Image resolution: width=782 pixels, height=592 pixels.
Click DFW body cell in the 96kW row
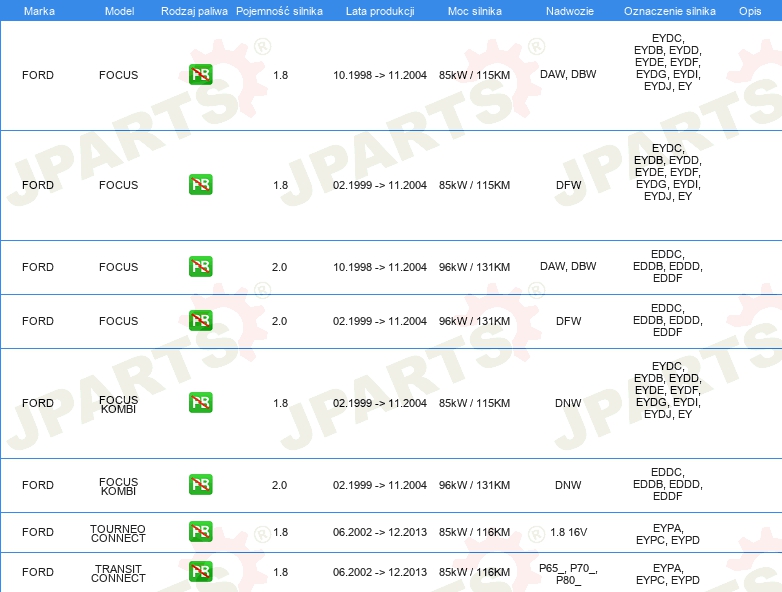(x=569, y=321)
